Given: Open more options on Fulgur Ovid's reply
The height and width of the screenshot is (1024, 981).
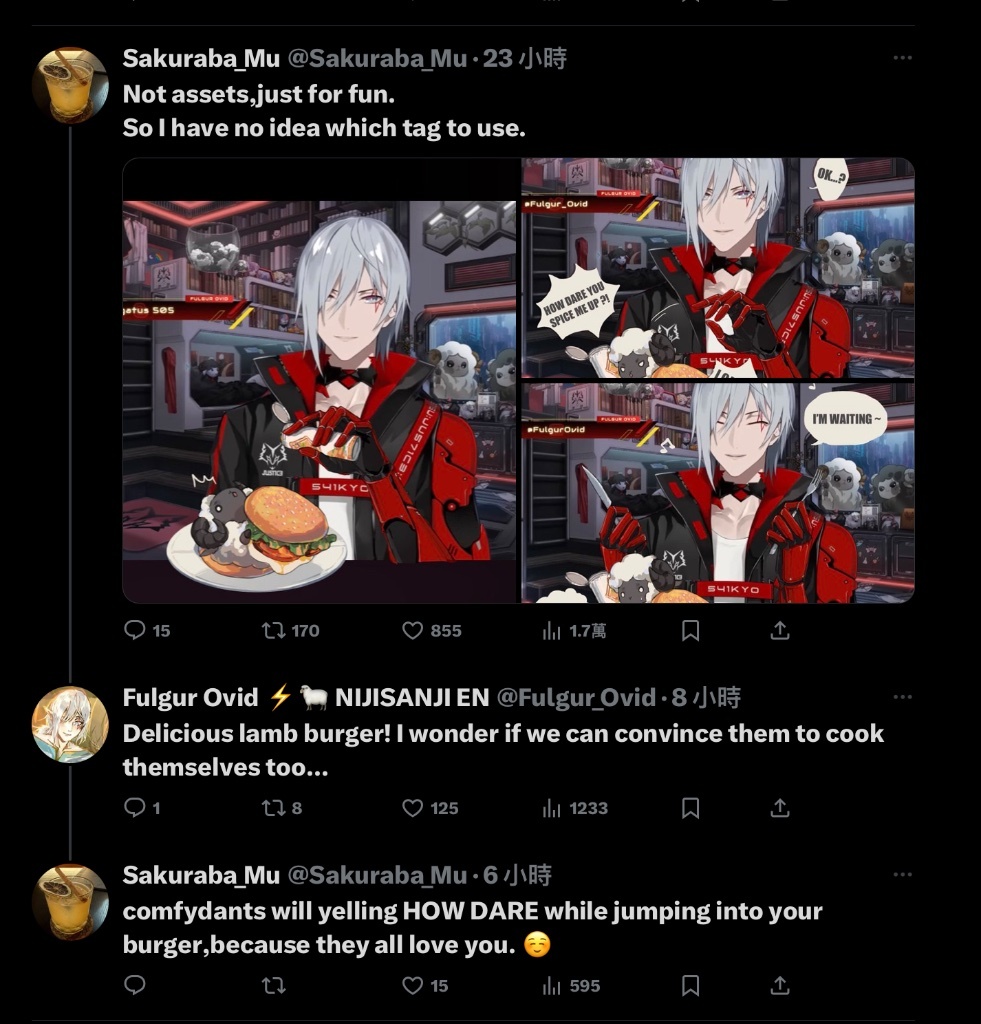Looking at the screenshot, I should (902, 697).
